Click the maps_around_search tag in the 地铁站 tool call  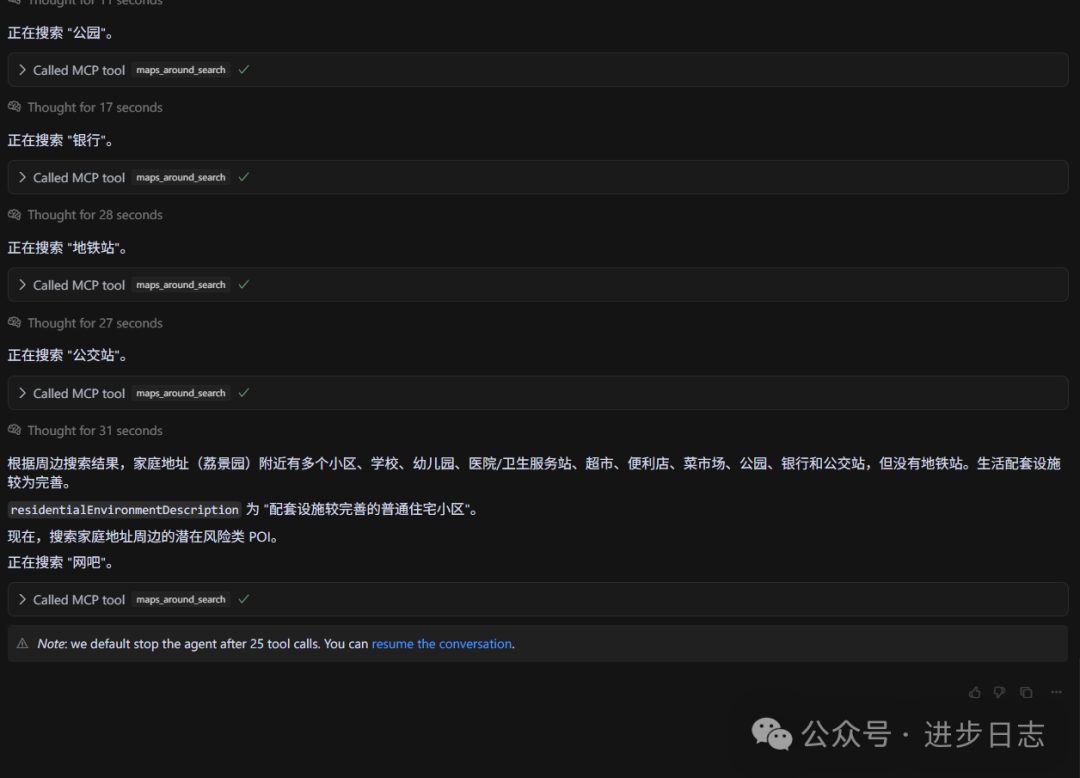[180, 284]
